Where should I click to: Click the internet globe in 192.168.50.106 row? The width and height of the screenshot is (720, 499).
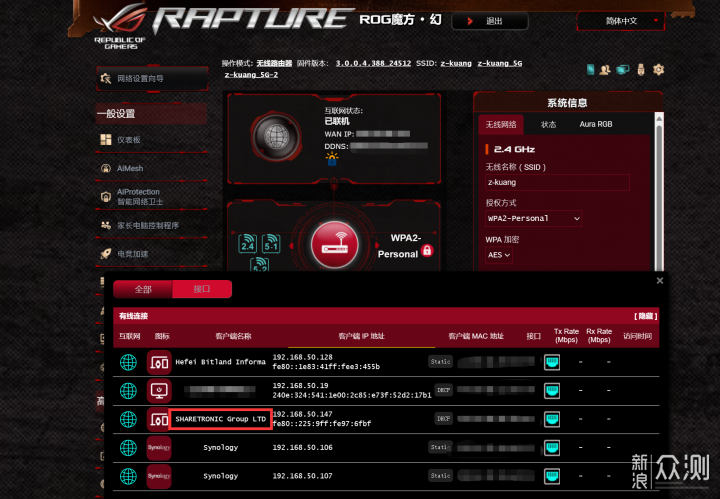pos(128,448)
